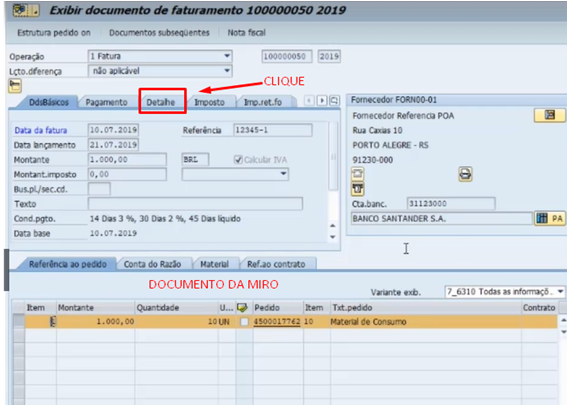Open the Conta do Razão tab
The image size is (567, 405).
click(x=152, y=264)
